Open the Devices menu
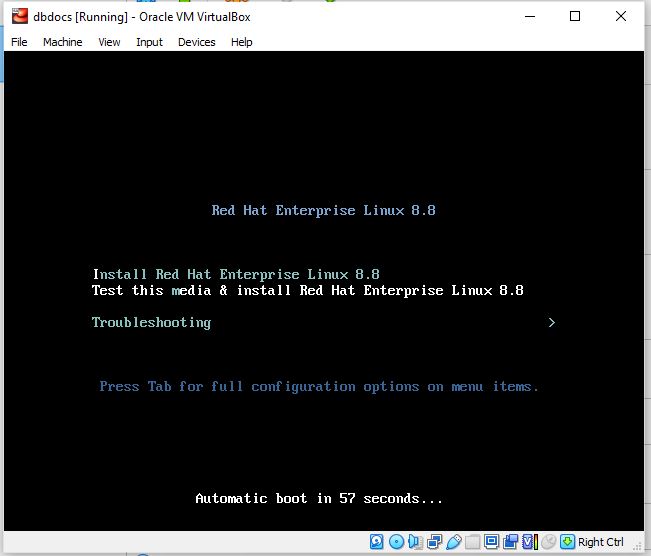This screenshot has width=651, height=556. point(197,42)
